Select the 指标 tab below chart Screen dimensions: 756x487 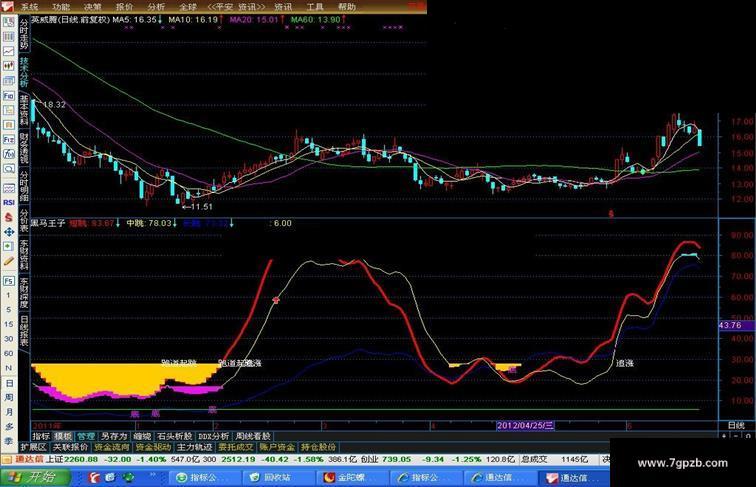tap(41, 436)
